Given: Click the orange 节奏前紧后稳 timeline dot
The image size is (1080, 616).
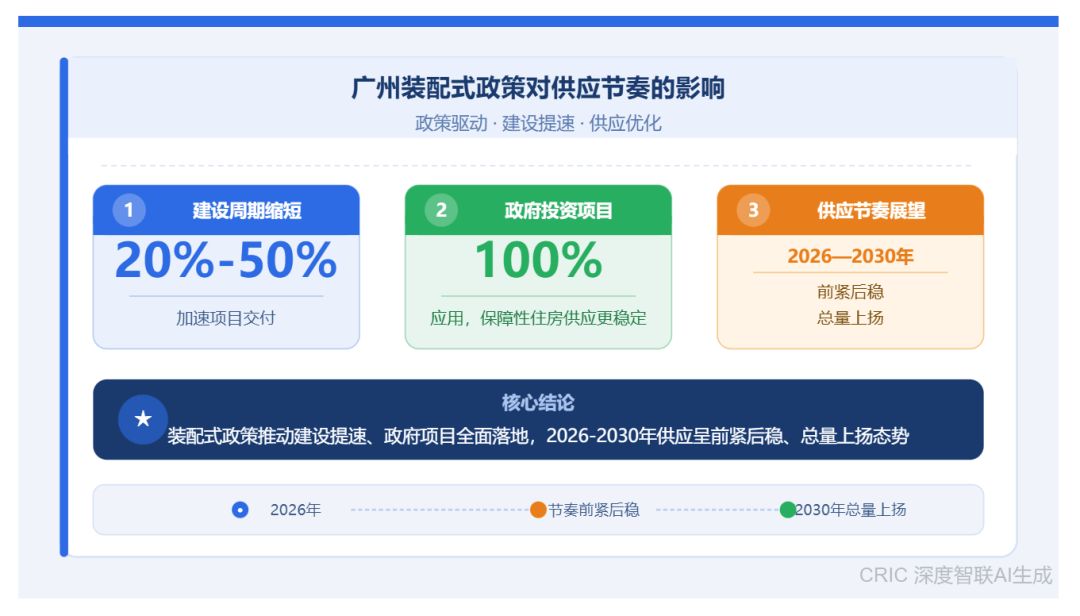Looking at the screenshot, I should pyautogui.click(x=538, y=510).
